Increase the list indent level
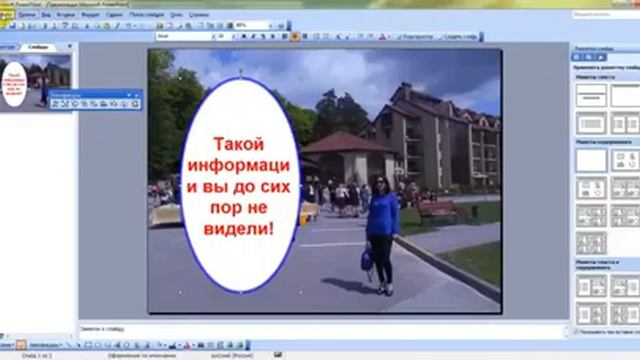Image resolution: width=640 pixels, height=360 pixels. pyautogui.click(x=370, y=36)
